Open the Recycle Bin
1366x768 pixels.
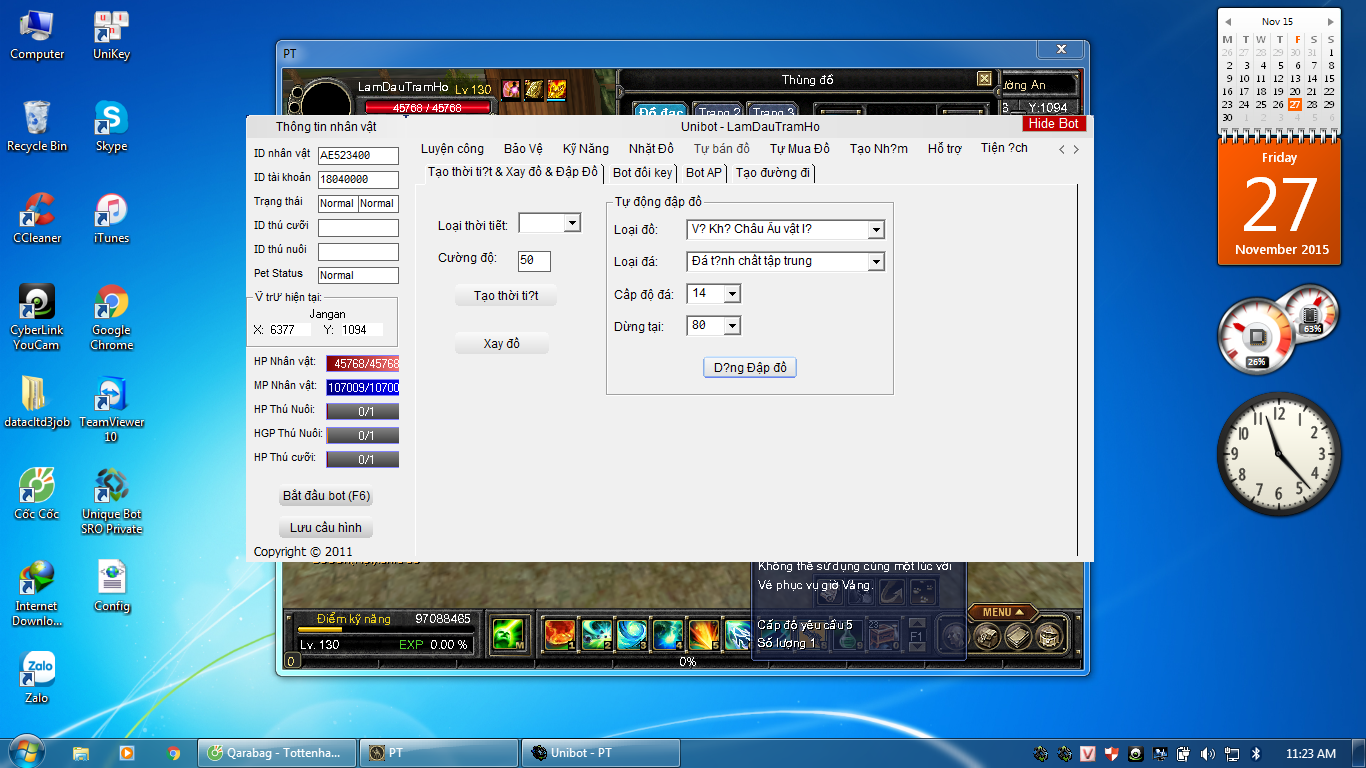click(37, 126)
